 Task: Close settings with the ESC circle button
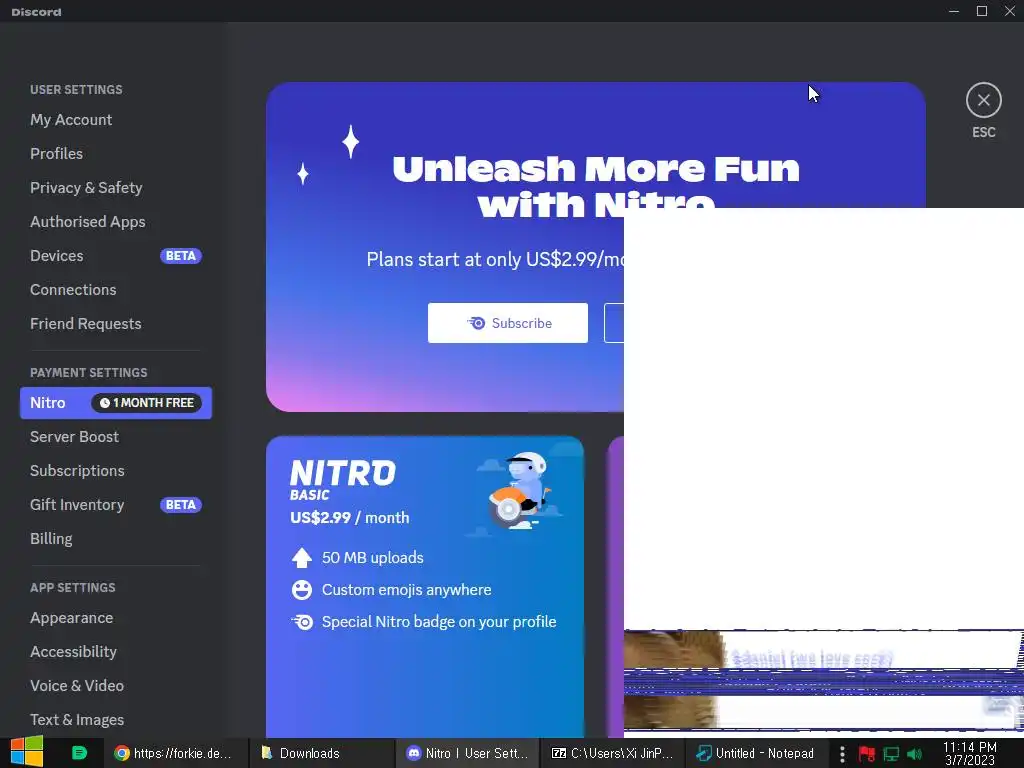tap(984, 100)
